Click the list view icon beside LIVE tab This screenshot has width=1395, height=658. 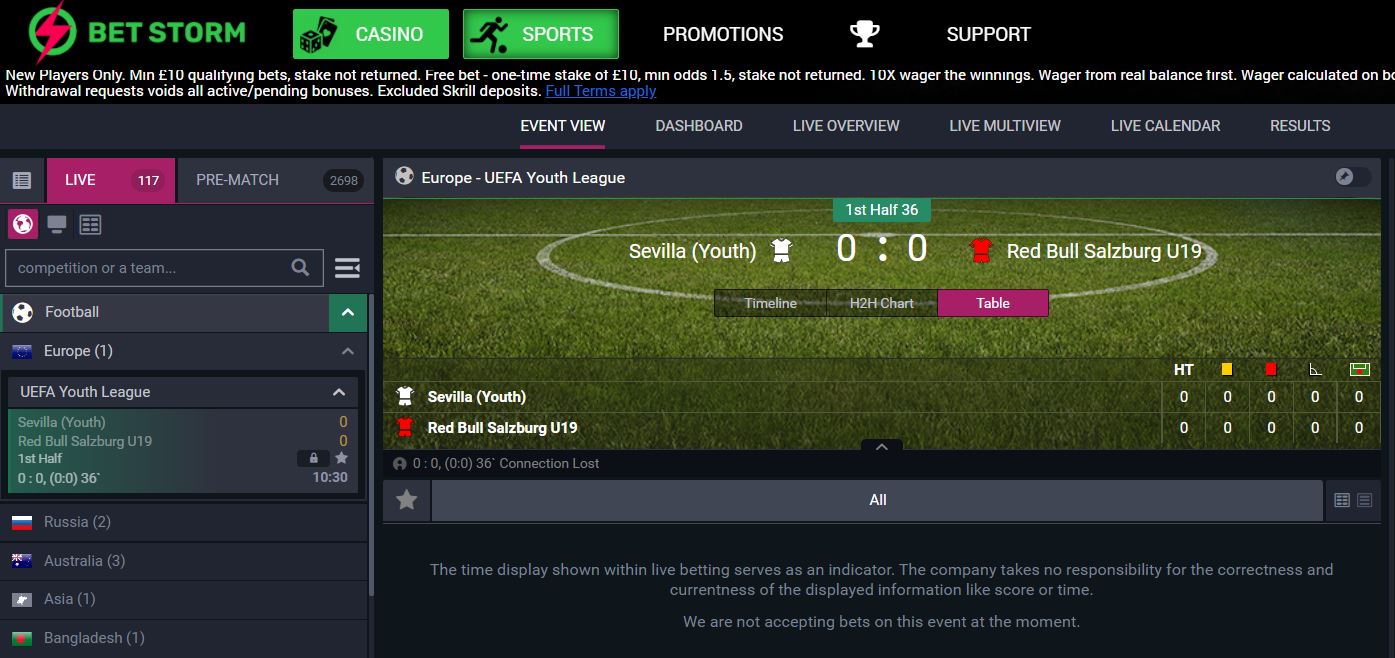[22, 180]
